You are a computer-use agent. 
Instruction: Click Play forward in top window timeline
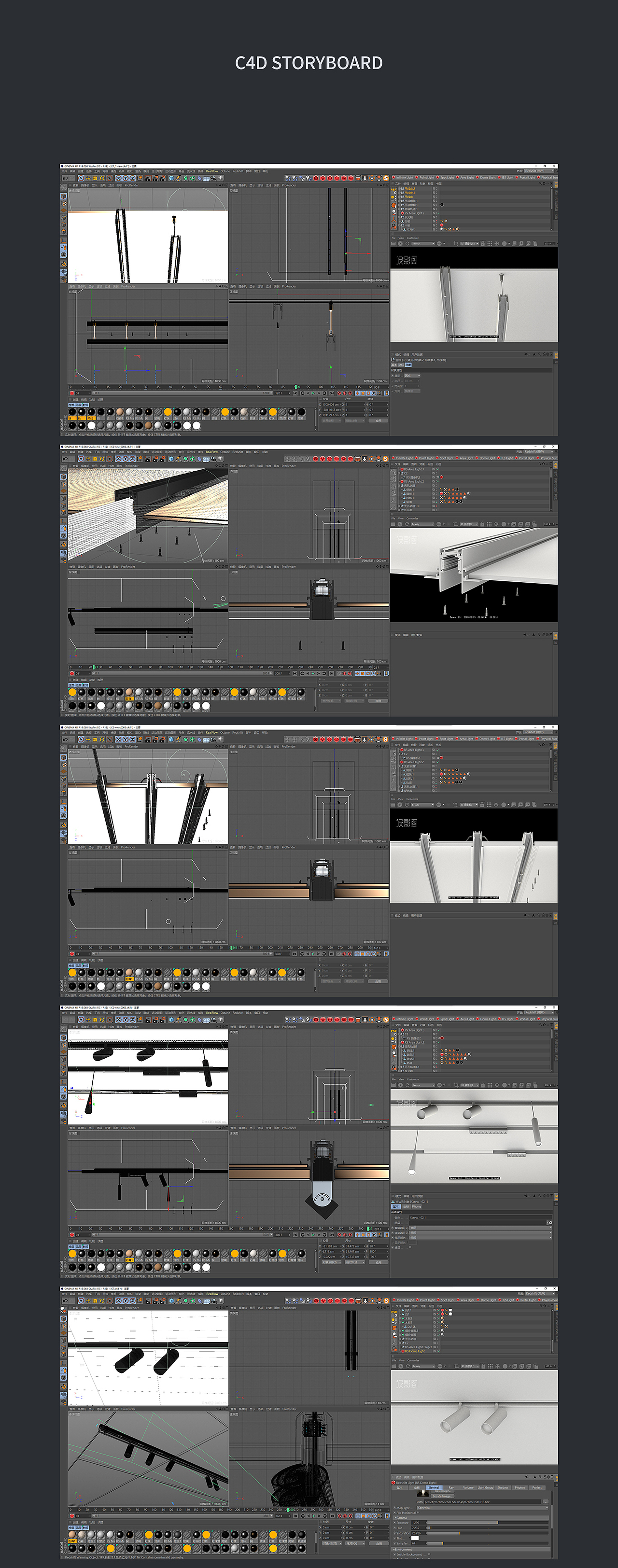pos(314,392)
